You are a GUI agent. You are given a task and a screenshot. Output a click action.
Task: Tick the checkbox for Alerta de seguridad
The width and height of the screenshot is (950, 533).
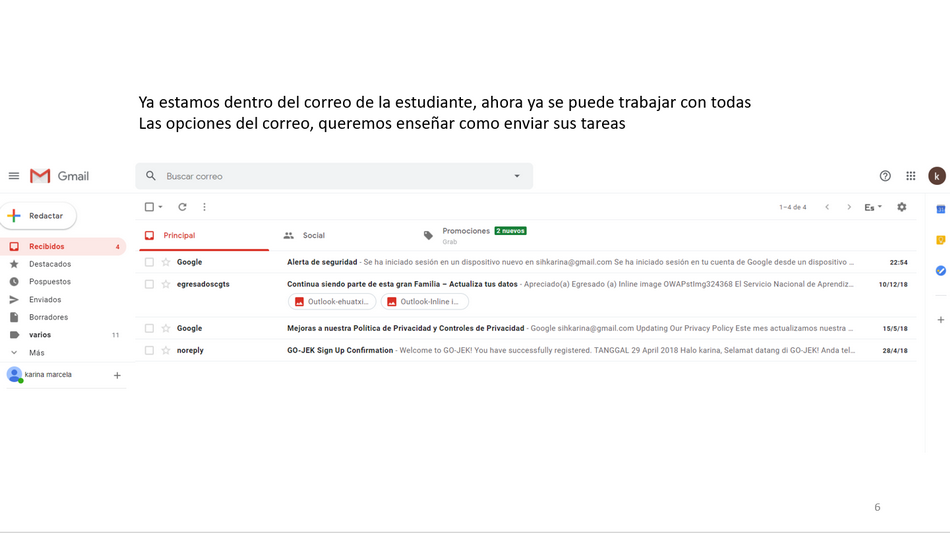(149, 262)
